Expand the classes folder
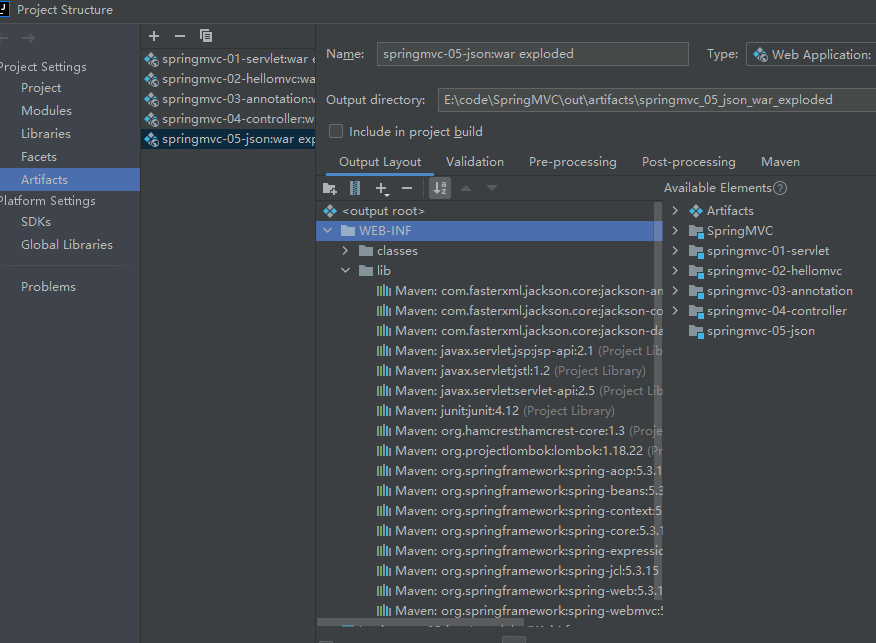 point(346,251)
